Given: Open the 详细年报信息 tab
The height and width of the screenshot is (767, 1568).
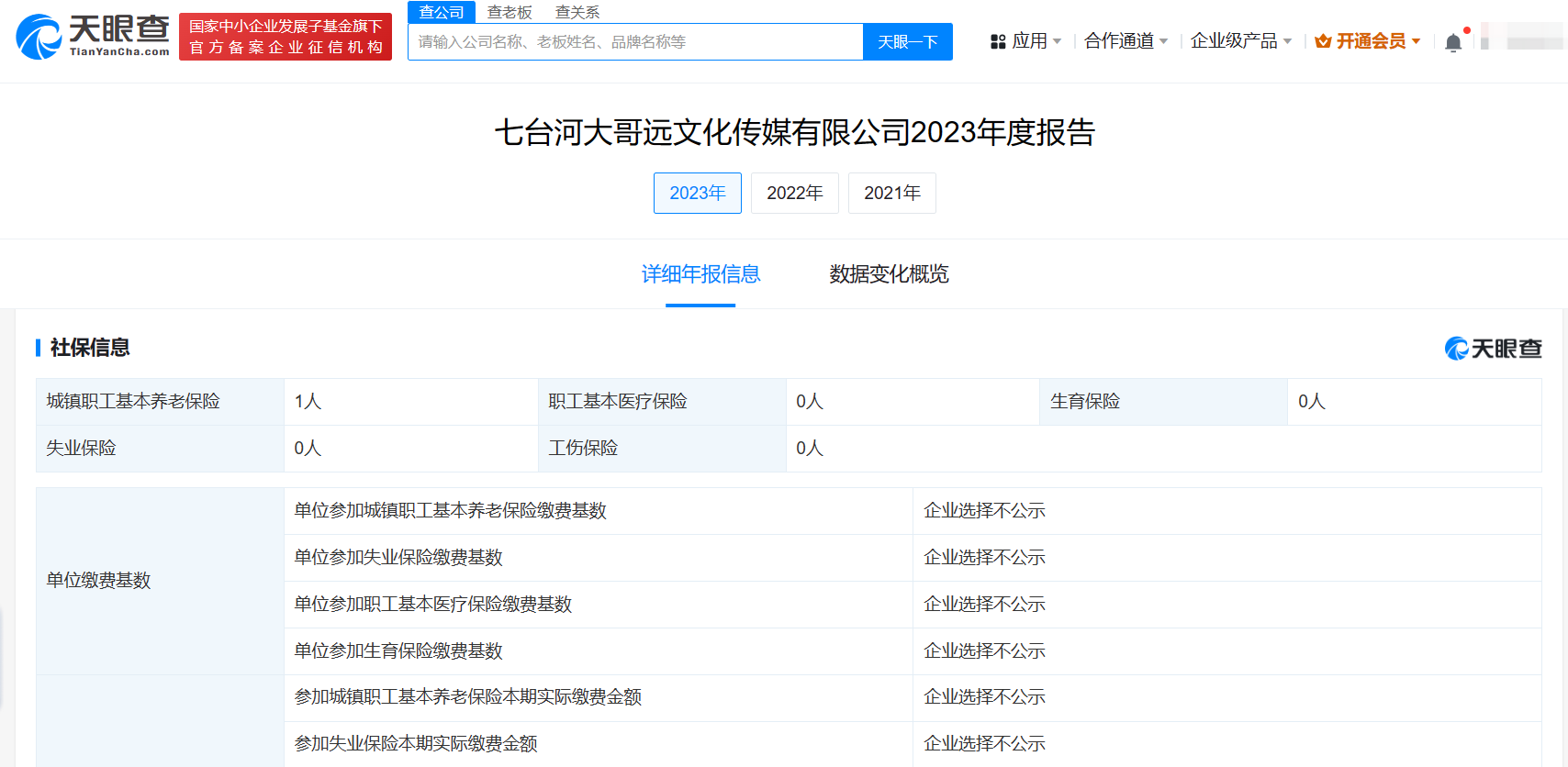Looking at the screenshot, I should (x=700, y=274).
